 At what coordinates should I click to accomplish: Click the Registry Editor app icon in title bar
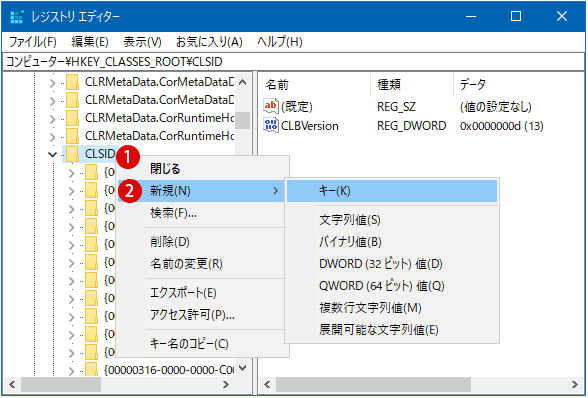click(17, 17)
